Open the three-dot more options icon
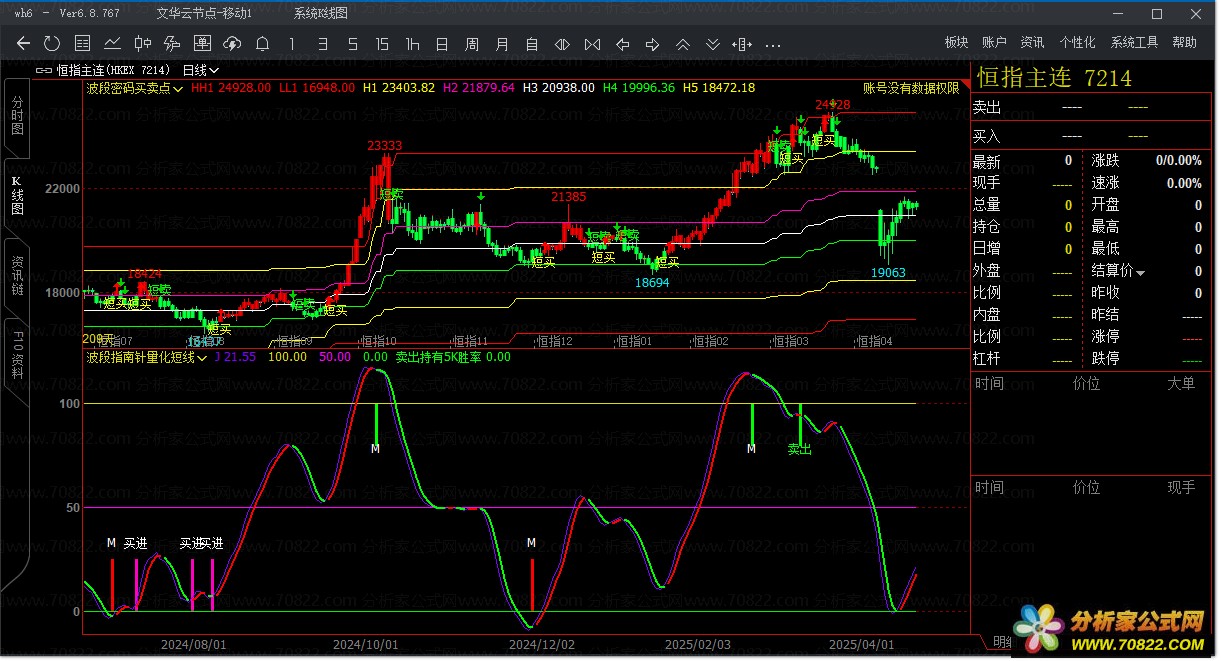 click(x=773, y=45)
